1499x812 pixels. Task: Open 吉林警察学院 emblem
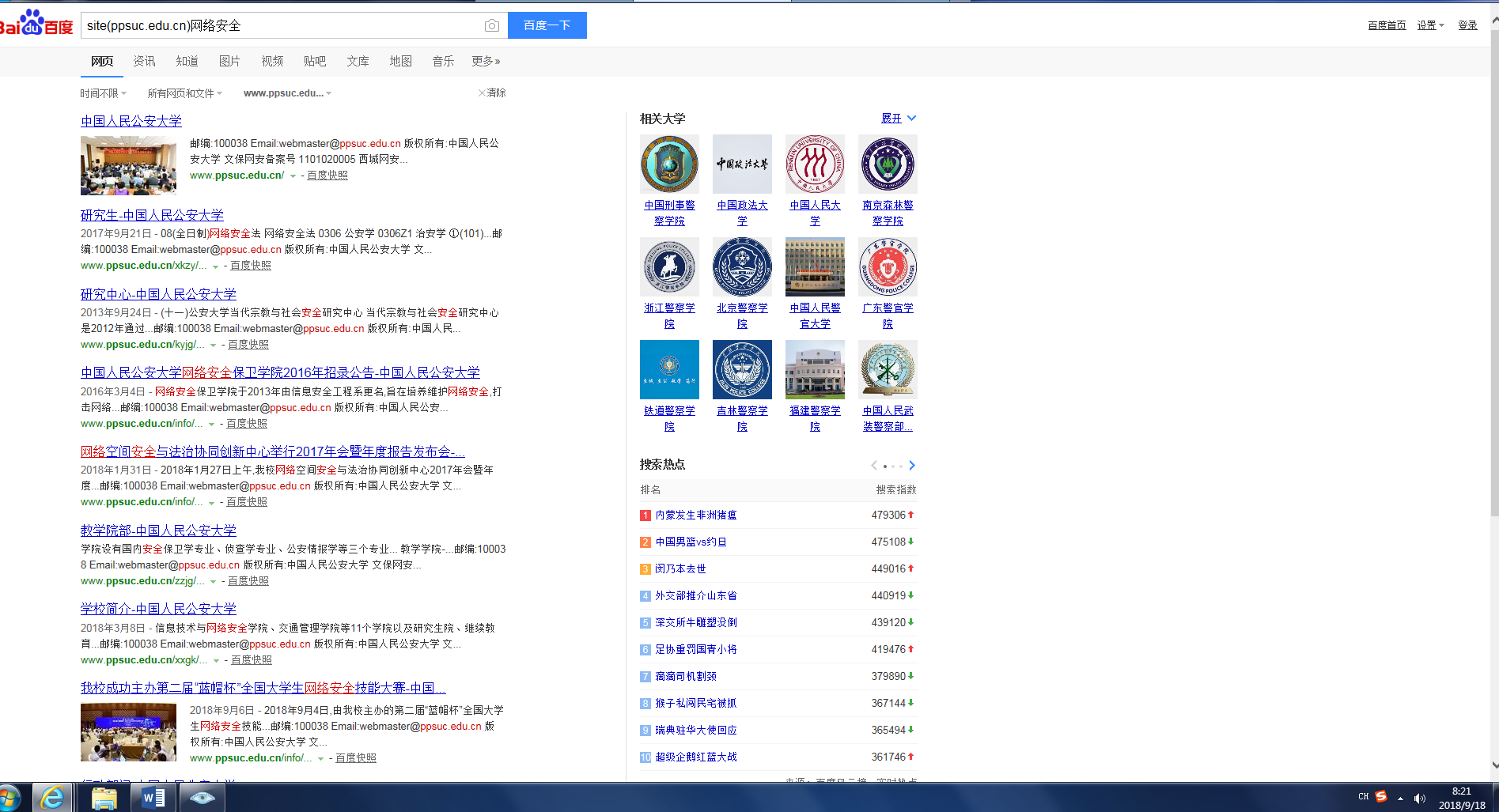pos(742,369)
